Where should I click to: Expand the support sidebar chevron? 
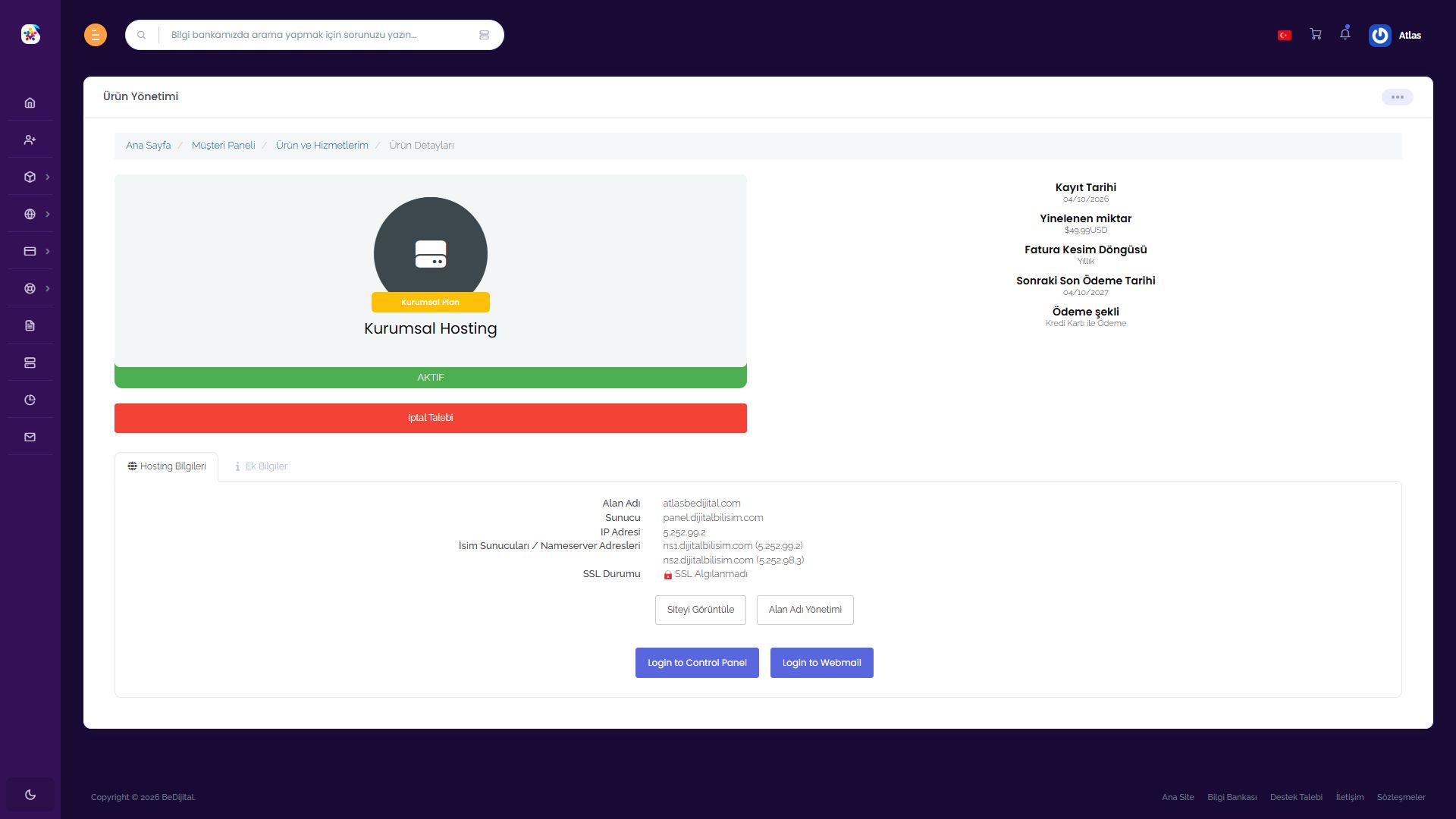pos(48,288)
